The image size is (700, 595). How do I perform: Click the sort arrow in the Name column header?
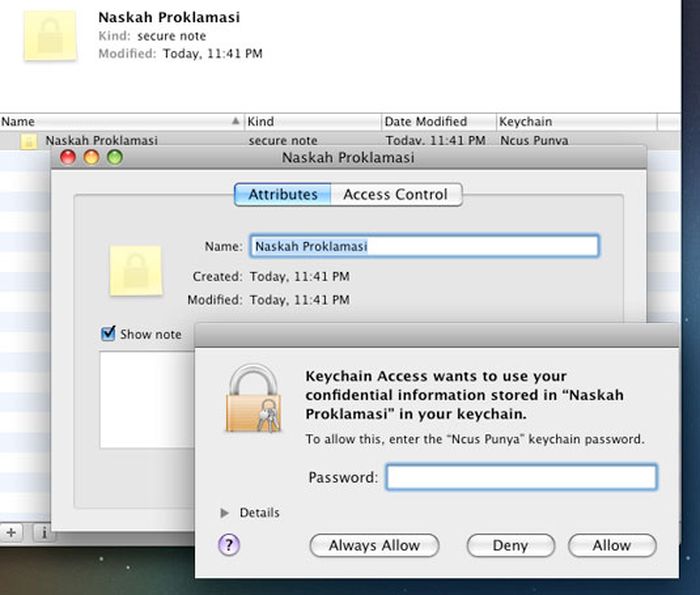[x=235, y=121]
